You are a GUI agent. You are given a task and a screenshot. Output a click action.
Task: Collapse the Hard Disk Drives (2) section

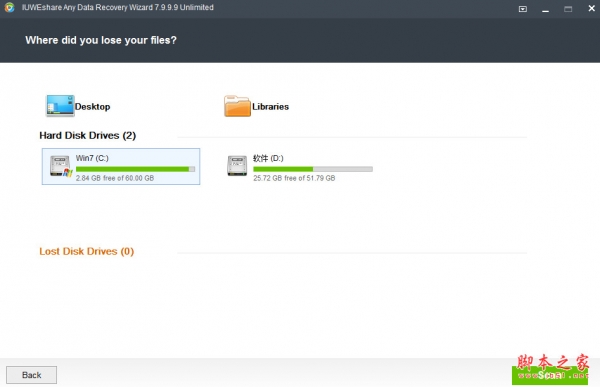click(x=88, y=136)
